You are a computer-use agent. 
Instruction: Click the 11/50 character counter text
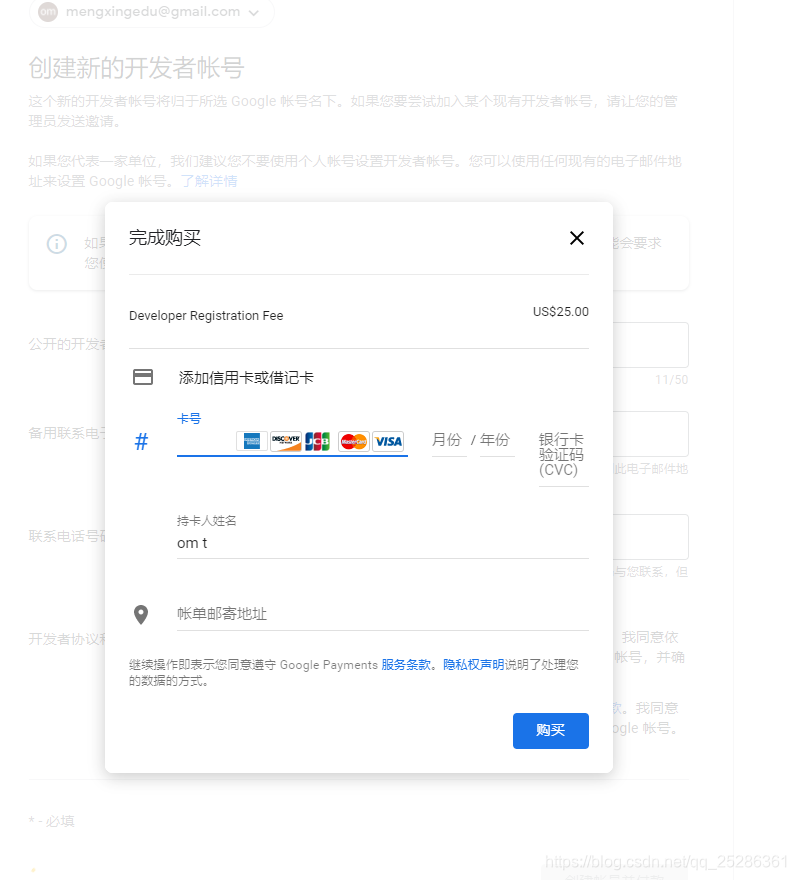(671, 380)
